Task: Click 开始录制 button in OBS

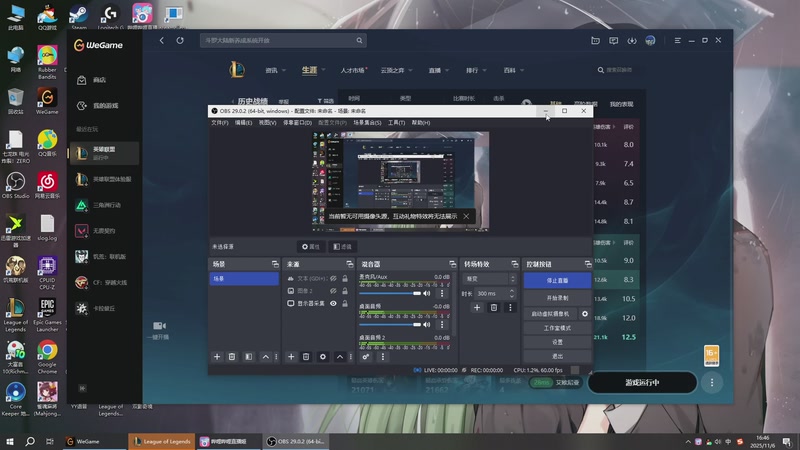Action: click(557, 298)
